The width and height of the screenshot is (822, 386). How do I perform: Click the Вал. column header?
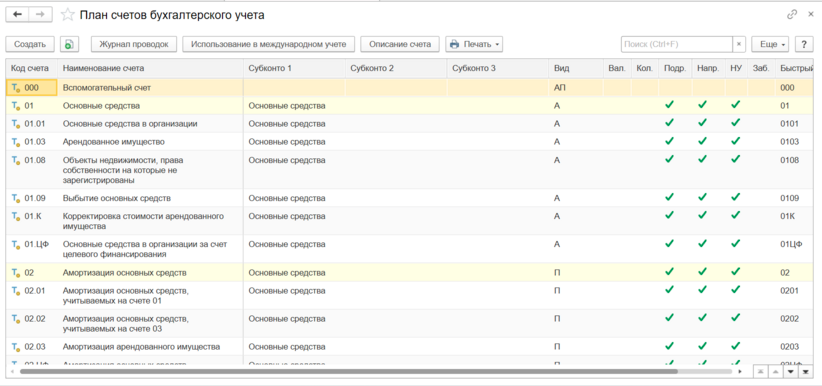tap(617, 69)
